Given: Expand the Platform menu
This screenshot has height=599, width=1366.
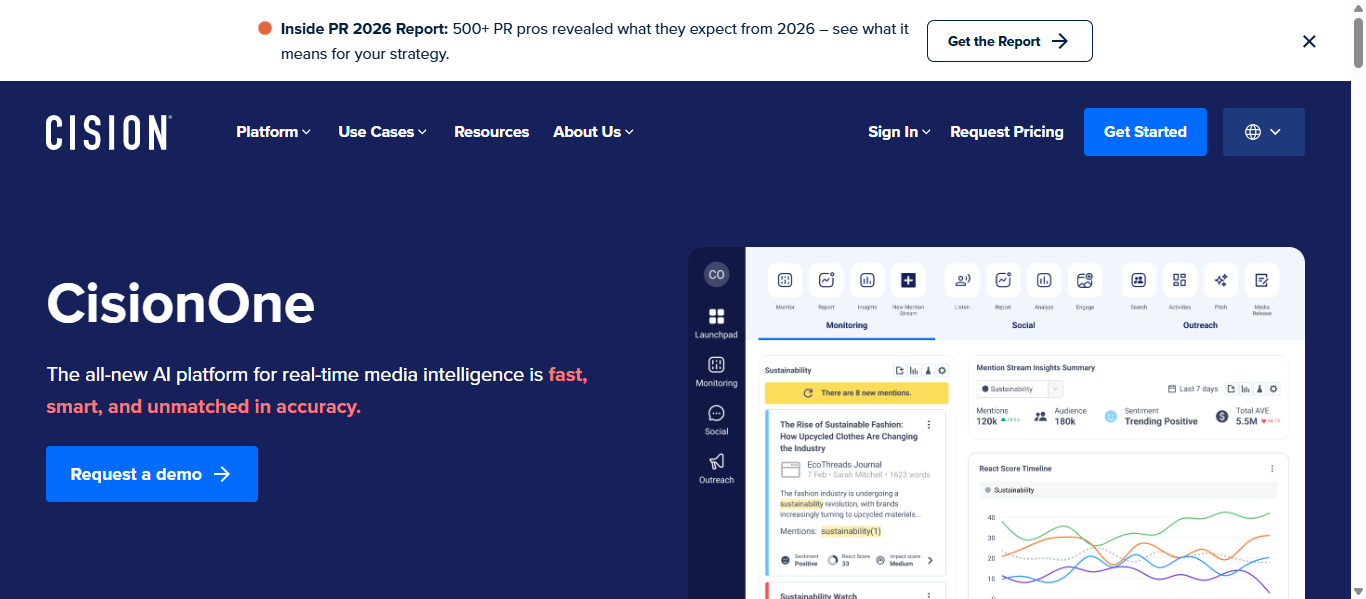Looking at the screenshot, I should click(273, 132).
